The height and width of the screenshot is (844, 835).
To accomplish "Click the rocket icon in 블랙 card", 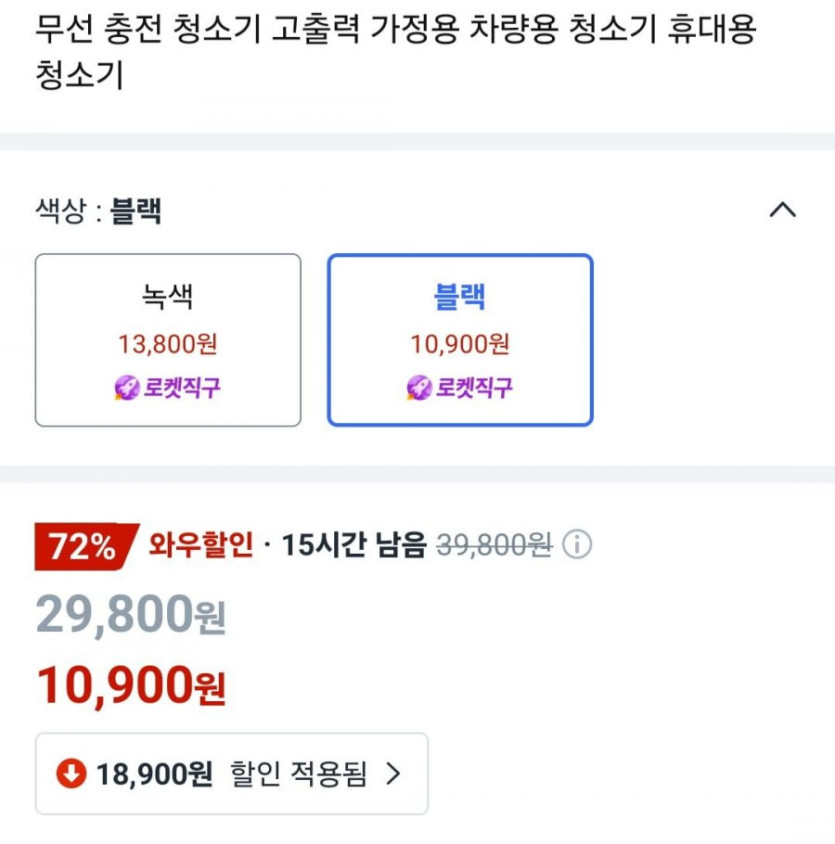I will point(419,389).
